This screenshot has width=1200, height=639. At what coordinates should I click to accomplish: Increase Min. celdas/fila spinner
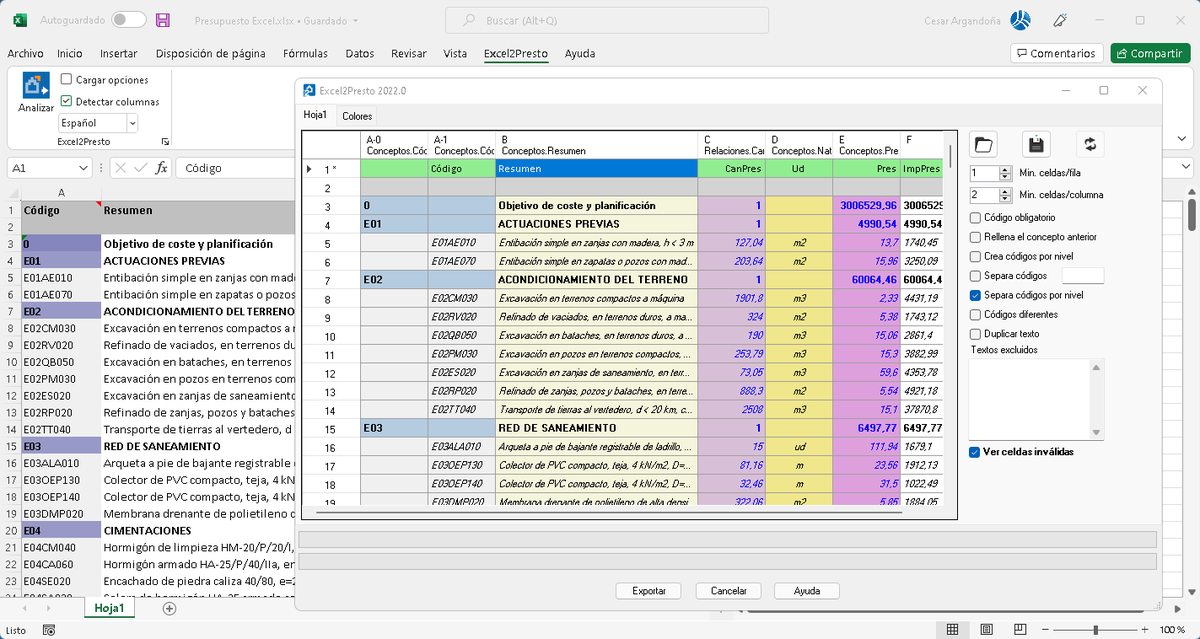[x=1006, y=169]
